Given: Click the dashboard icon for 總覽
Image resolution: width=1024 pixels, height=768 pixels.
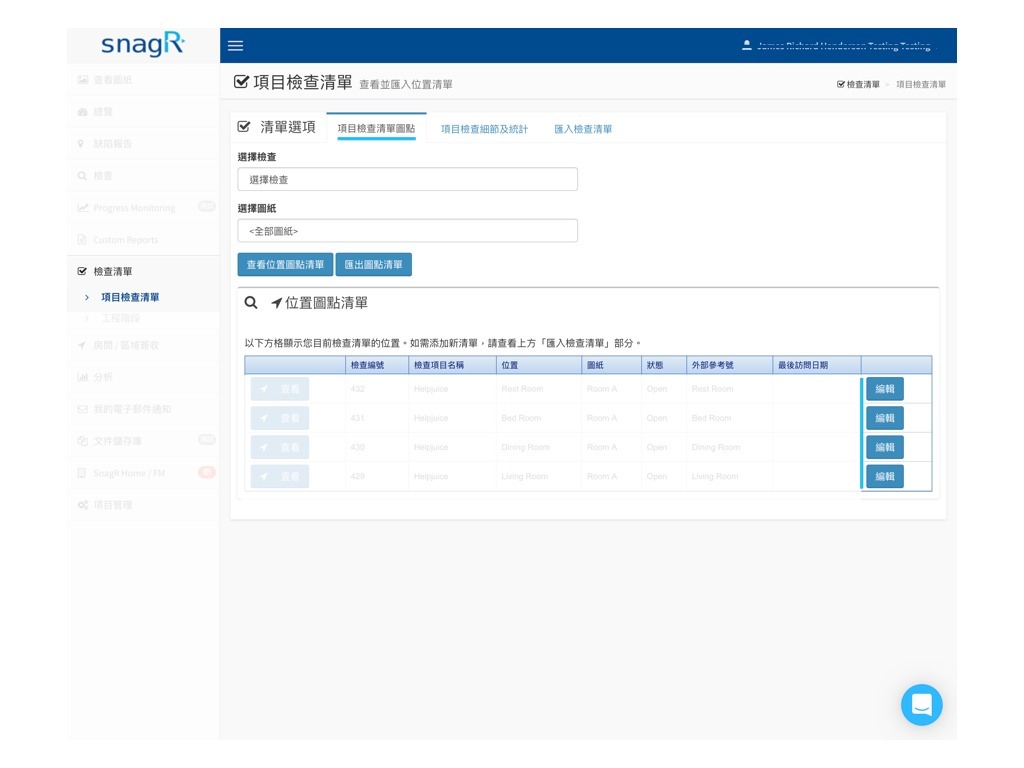Looking at the screenshot, I should click(x=82, y=112).
